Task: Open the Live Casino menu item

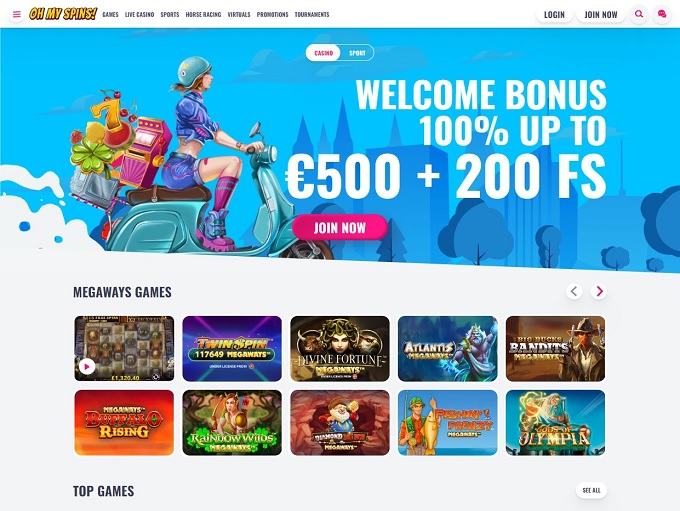Action: 140,14
